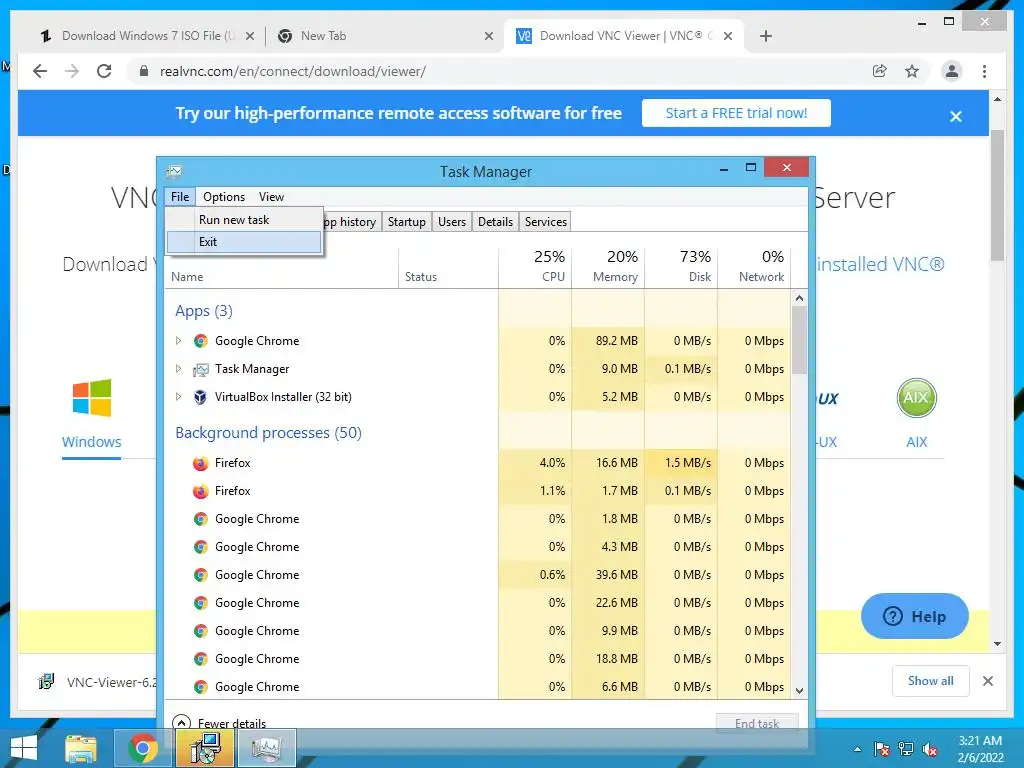Open the Chrome three-dot menu

coord(984,71)
